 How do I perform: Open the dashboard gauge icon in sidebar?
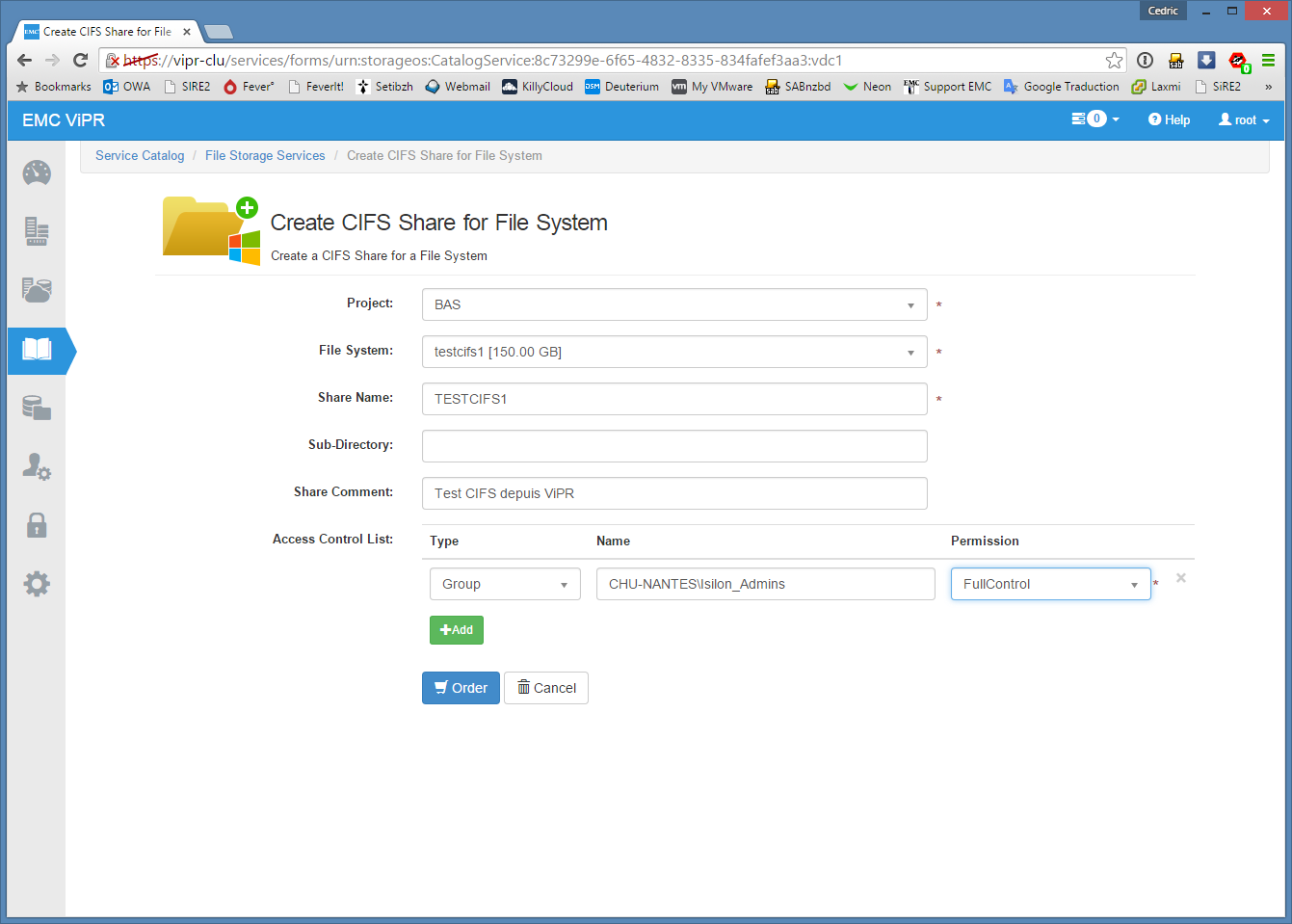(x=37, y=173)
